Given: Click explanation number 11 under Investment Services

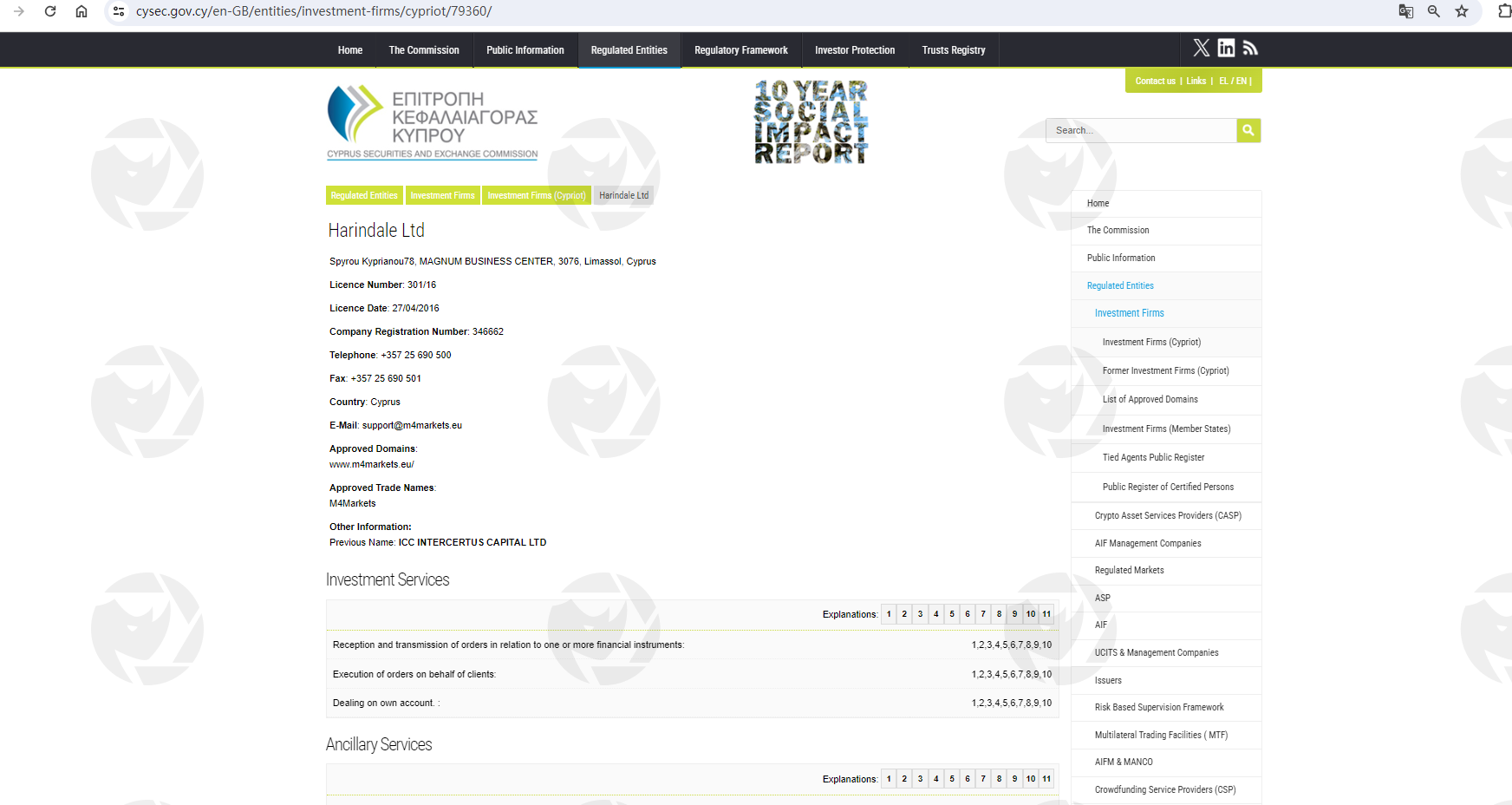Looking at the screenshot, I should pos(1046,614).
